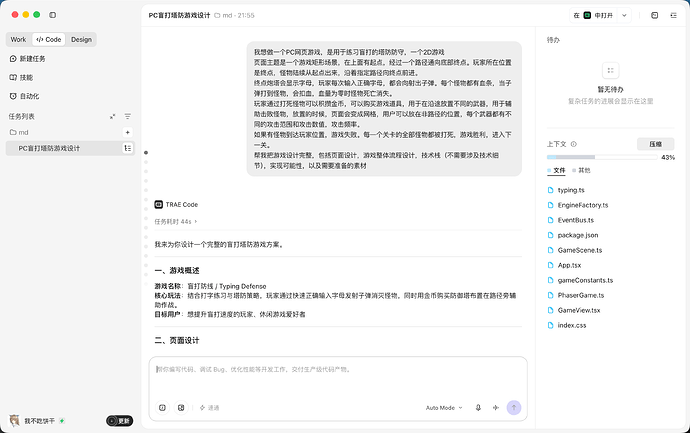Select the md folder in task list
Image resolution: width=690 pixels, height=433 pixels.
point(19,132)
